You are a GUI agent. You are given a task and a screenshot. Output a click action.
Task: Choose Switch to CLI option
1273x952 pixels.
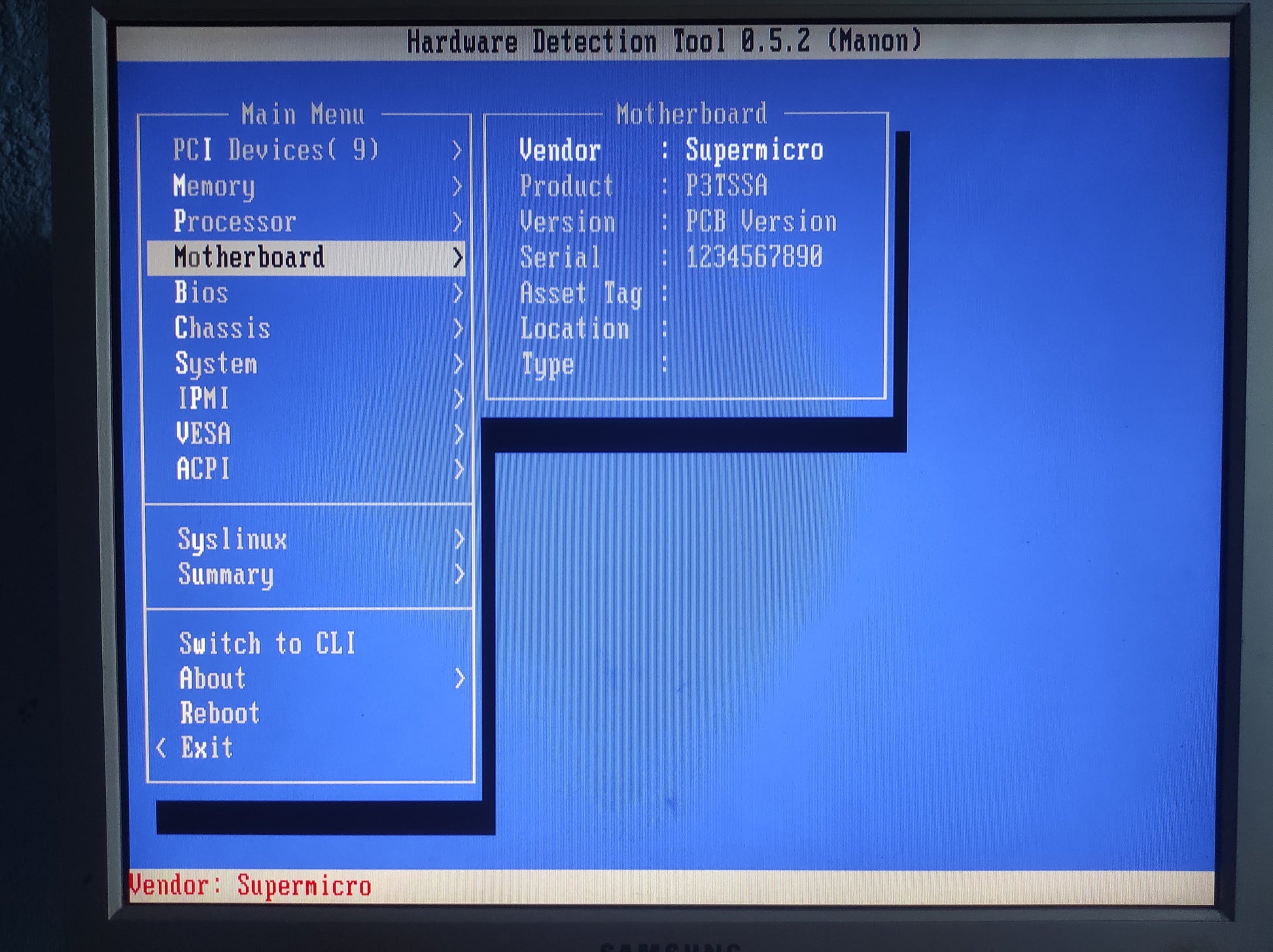point(267,643)
